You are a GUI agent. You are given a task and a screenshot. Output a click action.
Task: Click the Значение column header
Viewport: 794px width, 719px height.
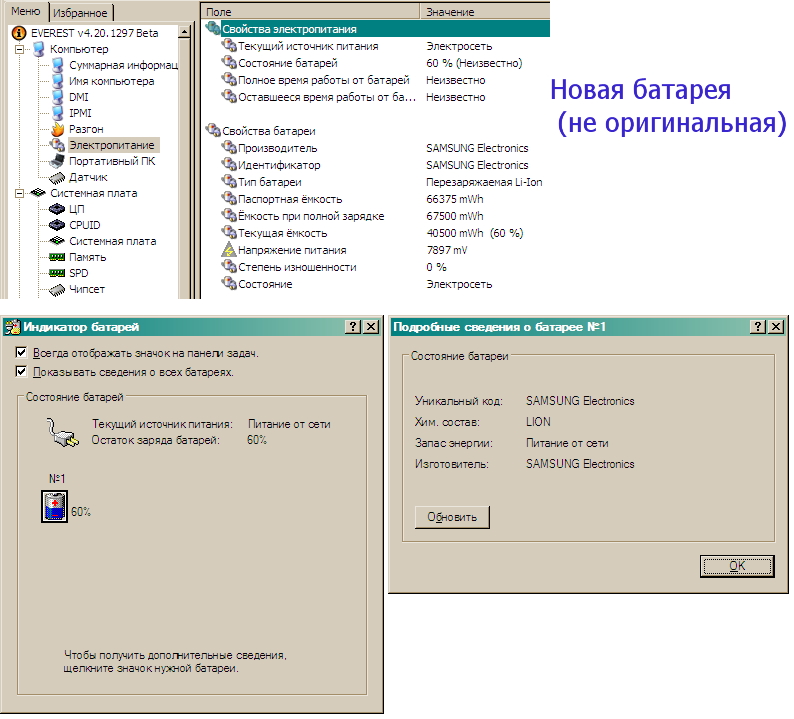point(450,12)
